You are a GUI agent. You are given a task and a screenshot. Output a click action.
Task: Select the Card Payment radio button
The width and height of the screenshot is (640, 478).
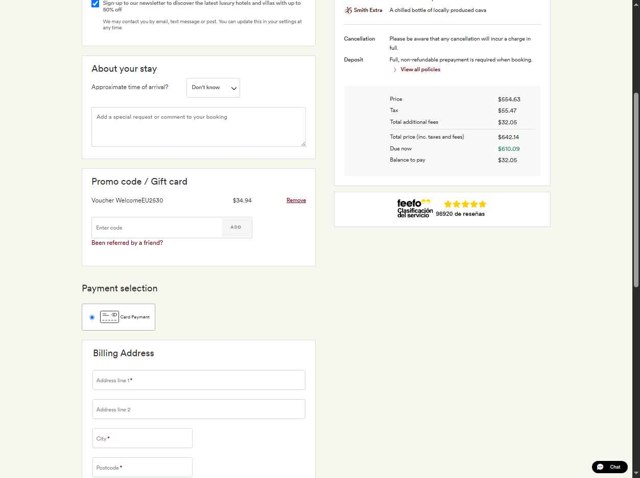(92, 317)
